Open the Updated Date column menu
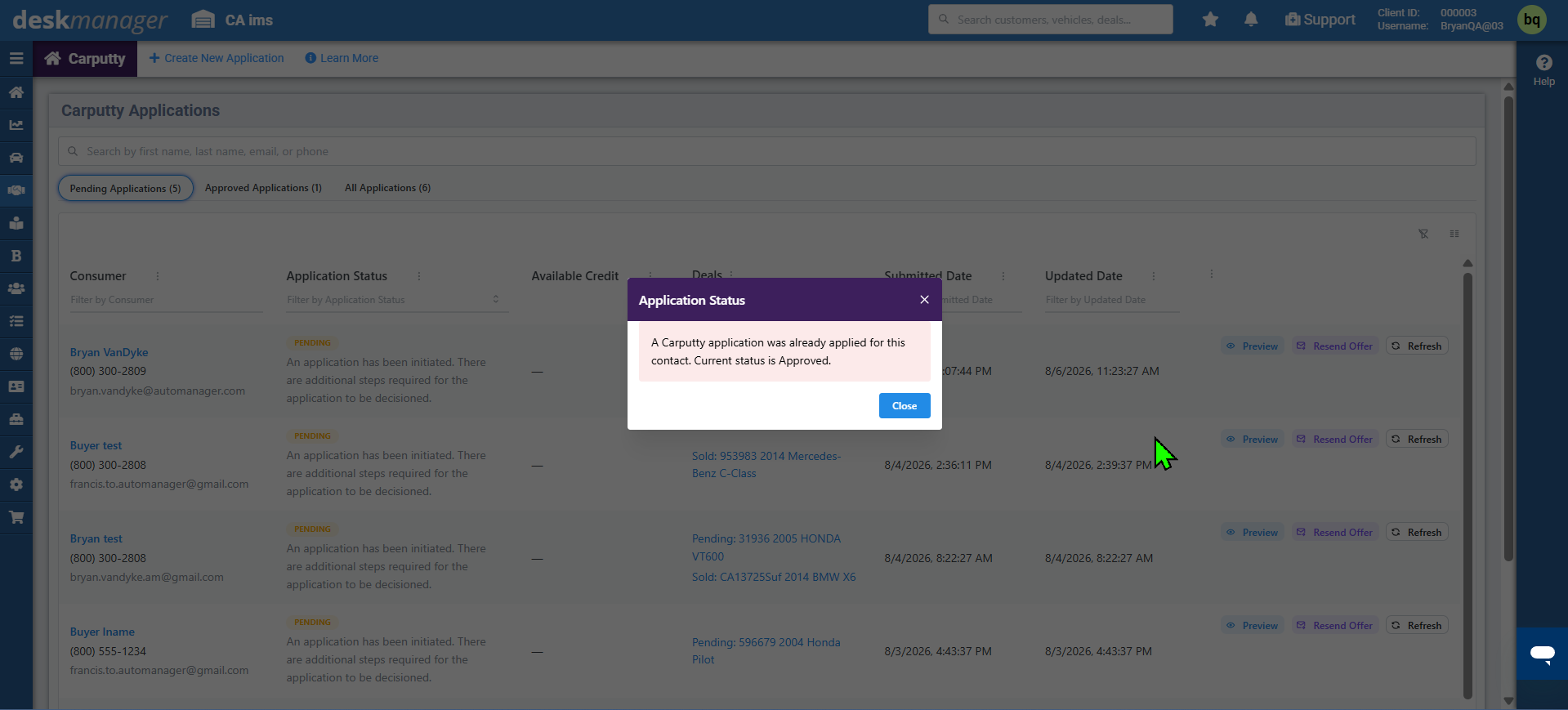Viewport: 1568px width, 710px height. tap(1154, 276)
